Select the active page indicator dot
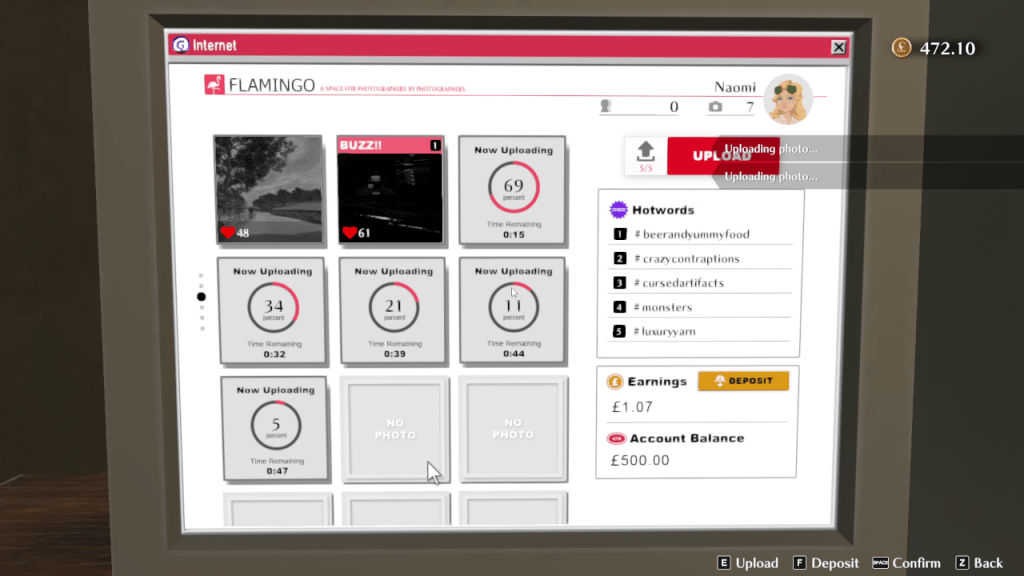1024x576 pixels. [201, 297]
